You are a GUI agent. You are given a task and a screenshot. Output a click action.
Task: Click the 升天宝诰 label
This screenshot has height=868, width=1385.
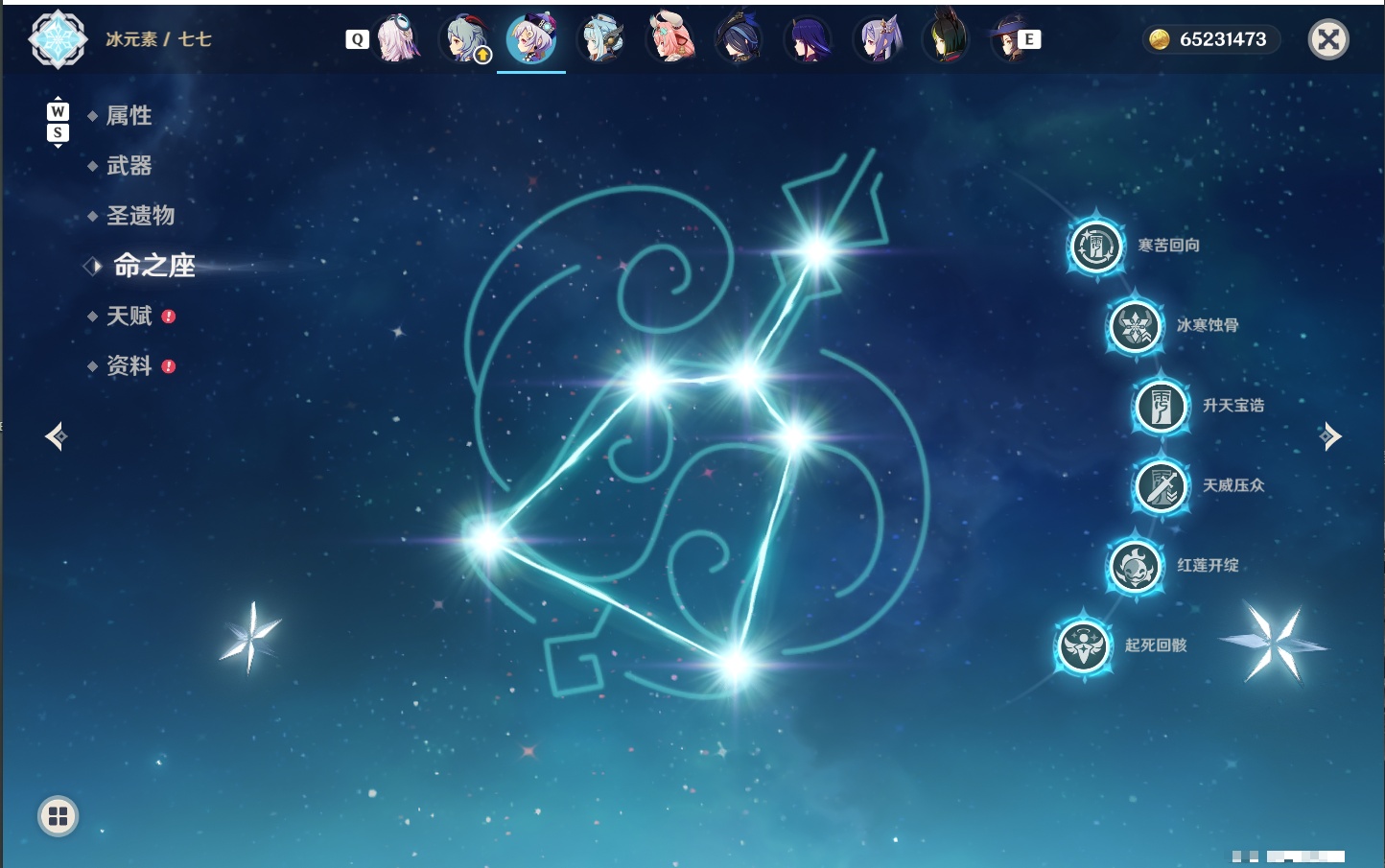[1233, 406]
